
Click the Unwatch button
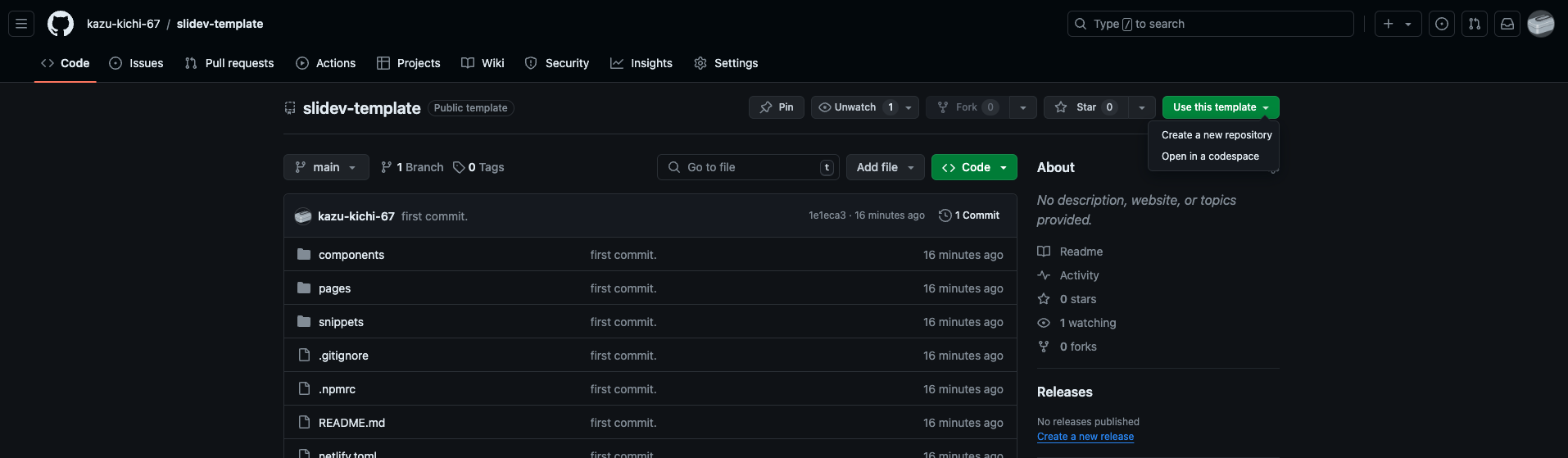tap(856, 107)
